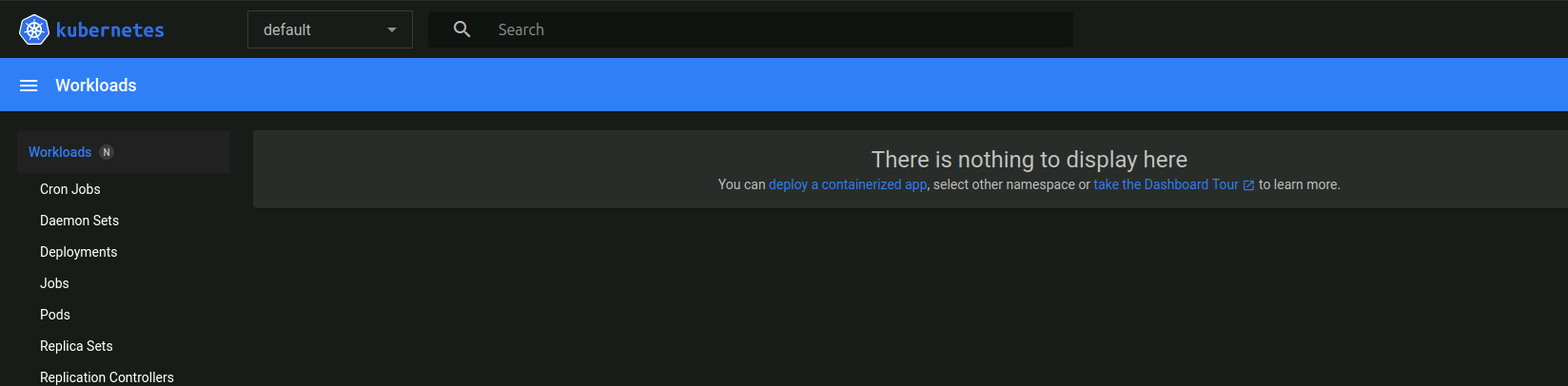Image resolution: width=1568 pixels, height=386 pixels.
Task: Go to Replication Controllers
Action: (108, 376)
